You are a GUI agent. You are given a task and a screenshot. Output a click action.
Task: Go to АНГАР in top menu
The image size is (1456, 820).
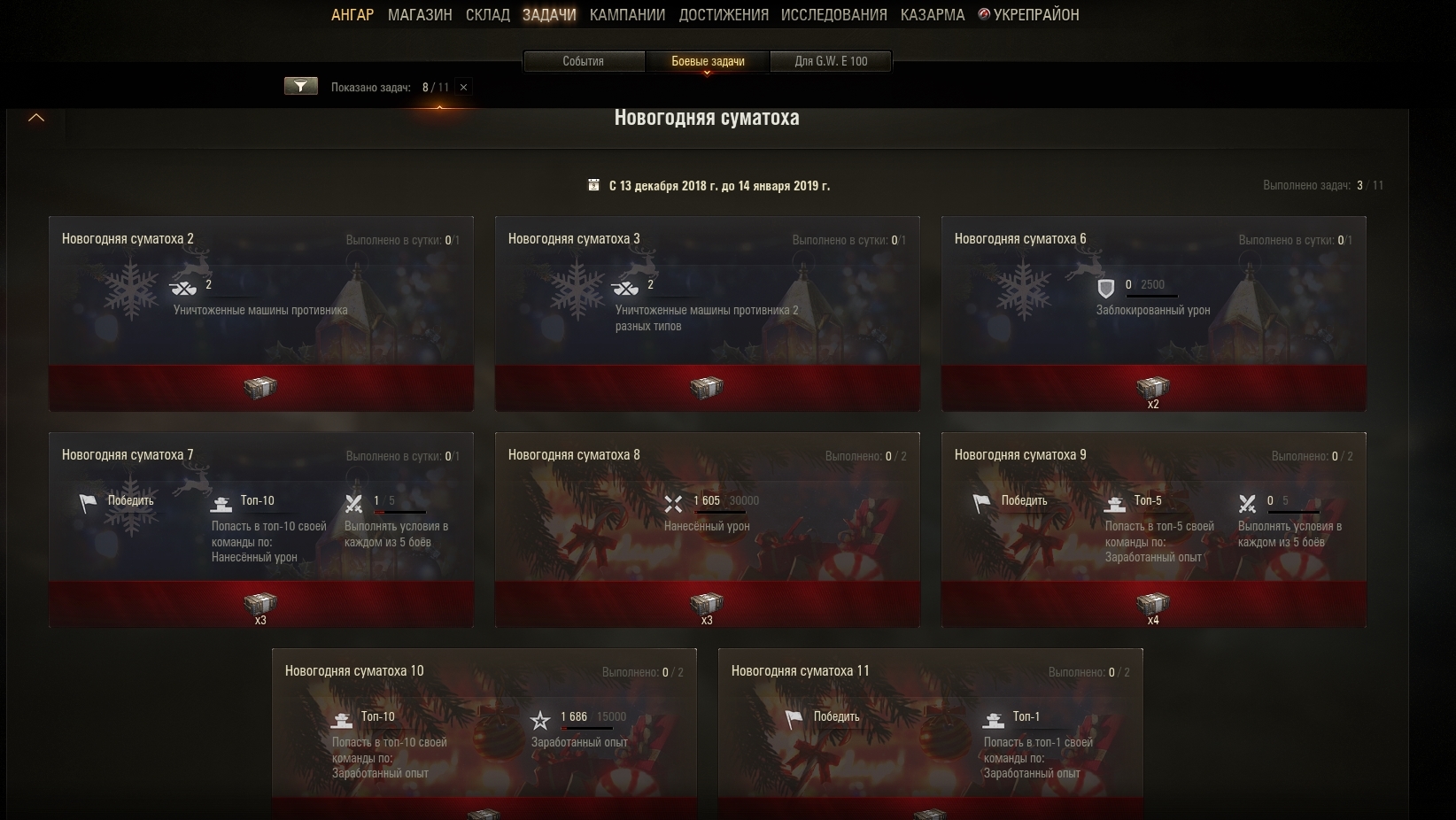(352, 15)
